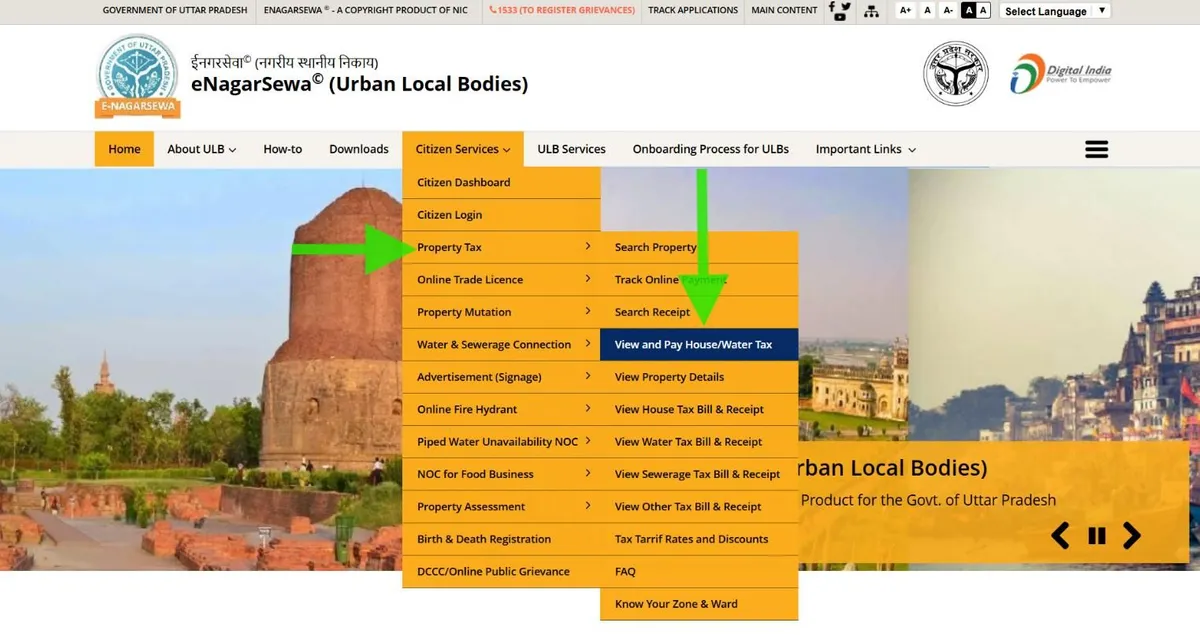This screenshot has height=635, width=1200.
Task: Expand the About ULB menu
Action: pyautogui.click(x=201, y=149)
